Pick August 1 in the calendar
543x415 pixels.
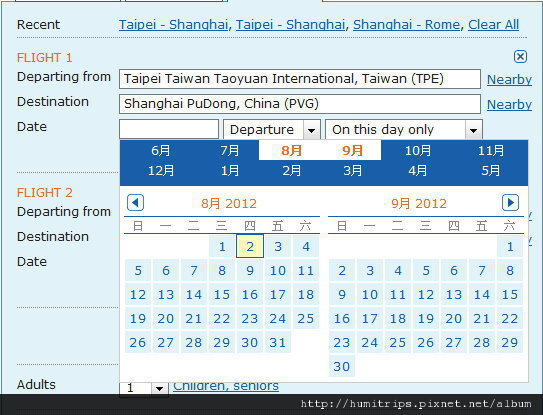pyautogui.click(x=222, y=246)
